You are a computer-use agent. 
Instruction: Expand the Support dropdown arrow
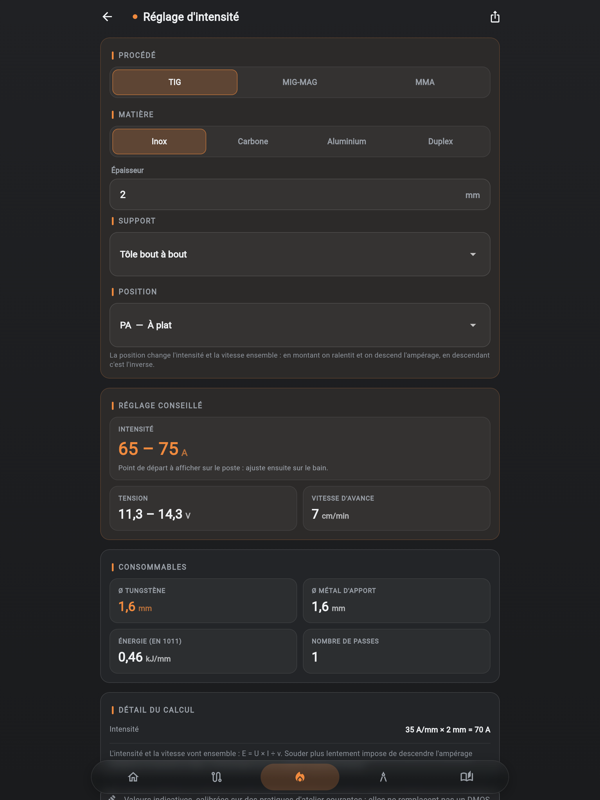click(x=473, y=254)
